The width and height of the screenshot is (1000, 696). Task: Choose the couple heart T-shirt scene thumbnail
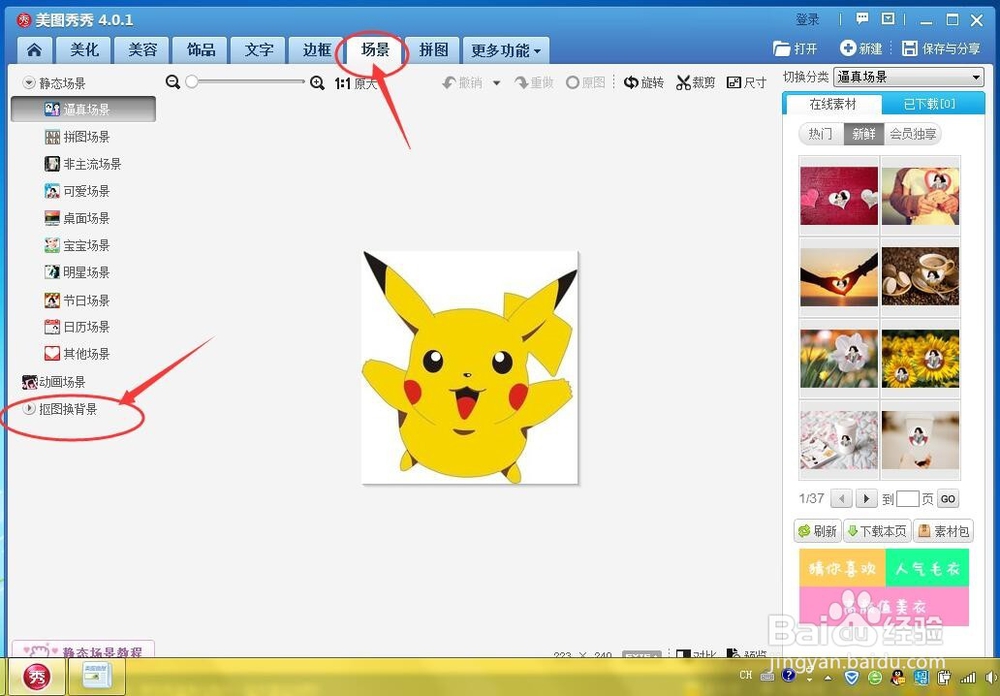pyautogui.click(x=920, y=196)
